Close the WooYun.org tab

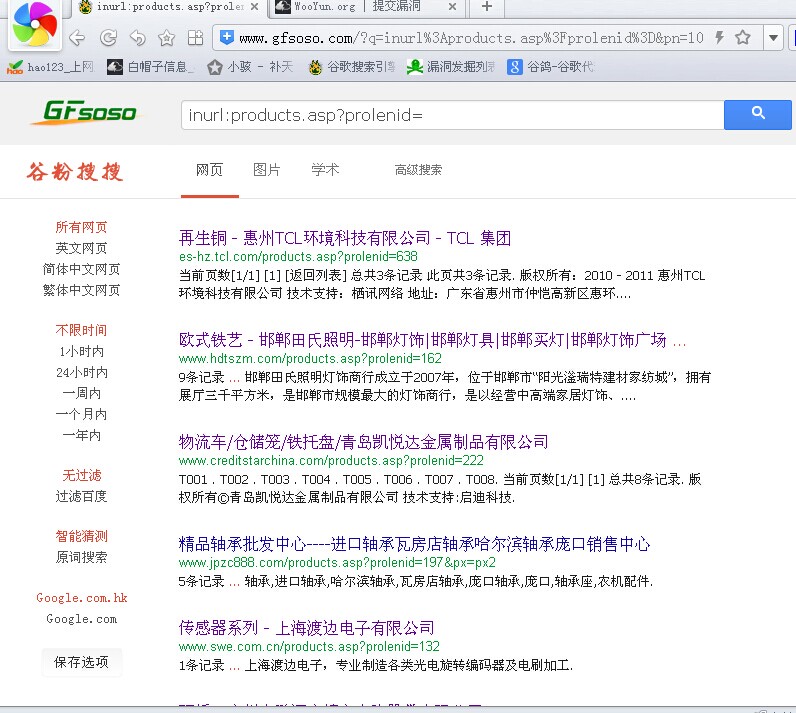click(452, 7)
